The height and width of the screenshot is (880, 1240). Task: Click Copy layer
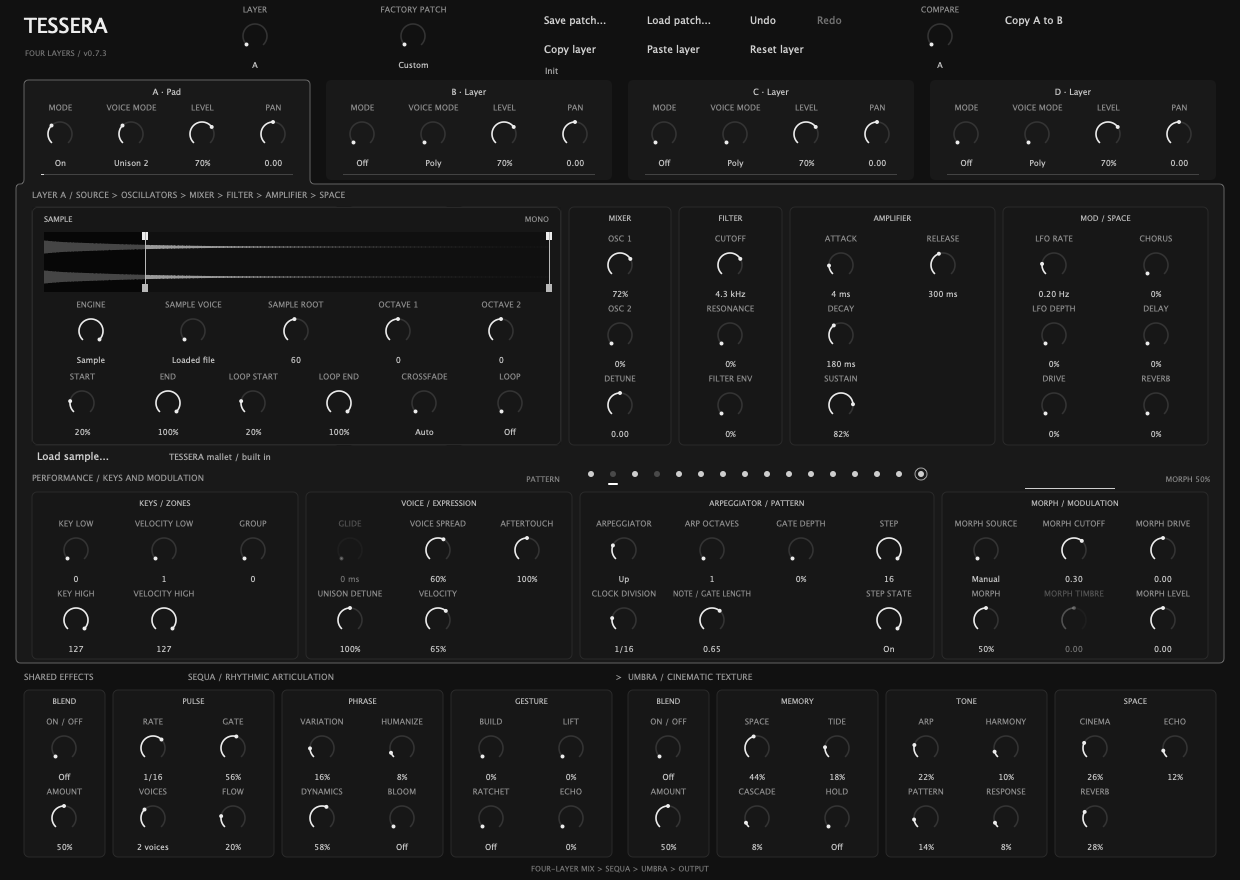coord(569,49)
